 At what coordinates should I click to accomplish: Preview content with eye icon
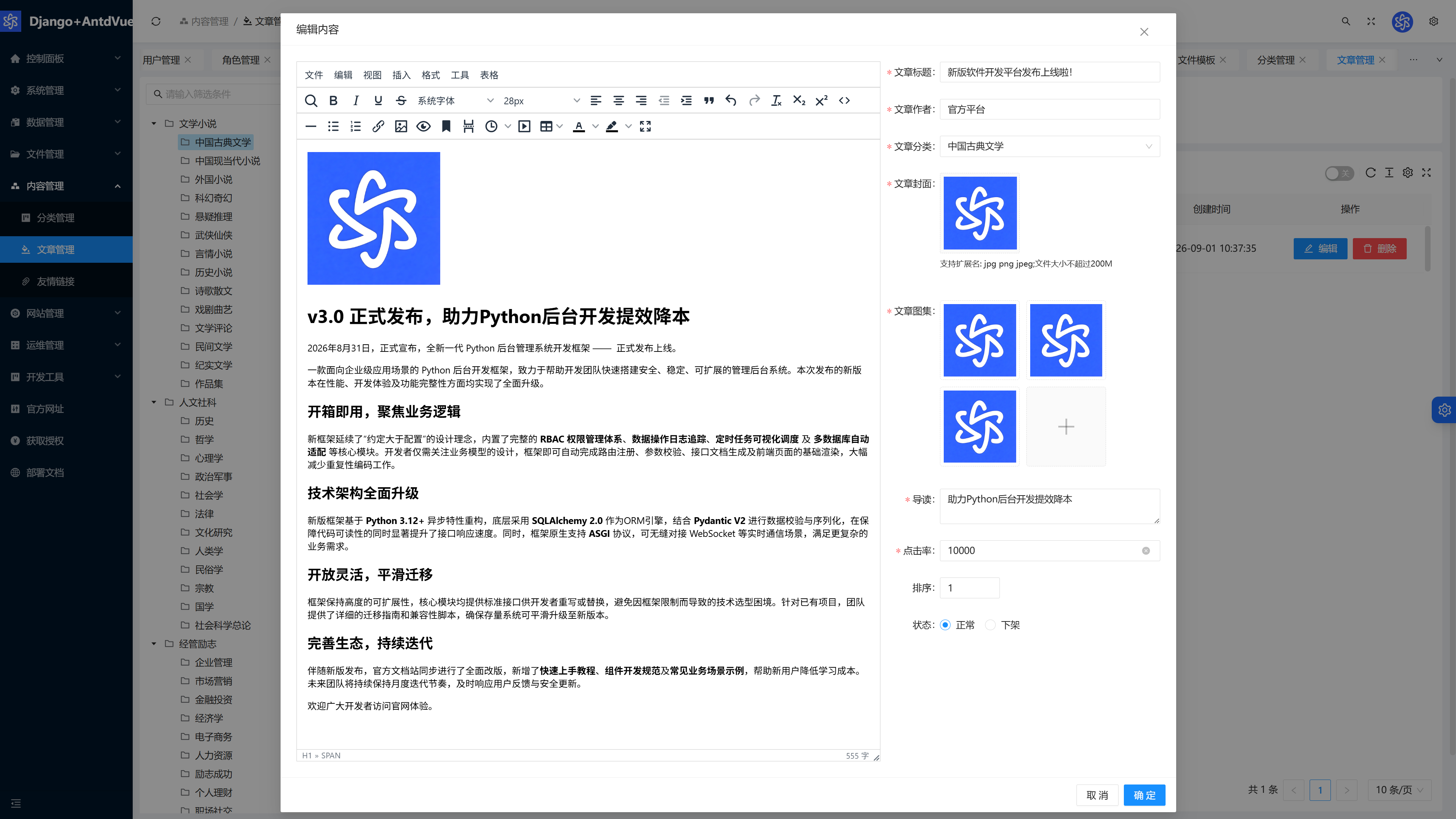point(424,126)
